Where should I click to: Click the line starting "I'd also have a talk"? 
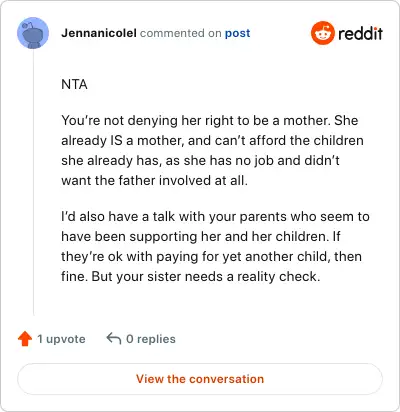[215, 217]
